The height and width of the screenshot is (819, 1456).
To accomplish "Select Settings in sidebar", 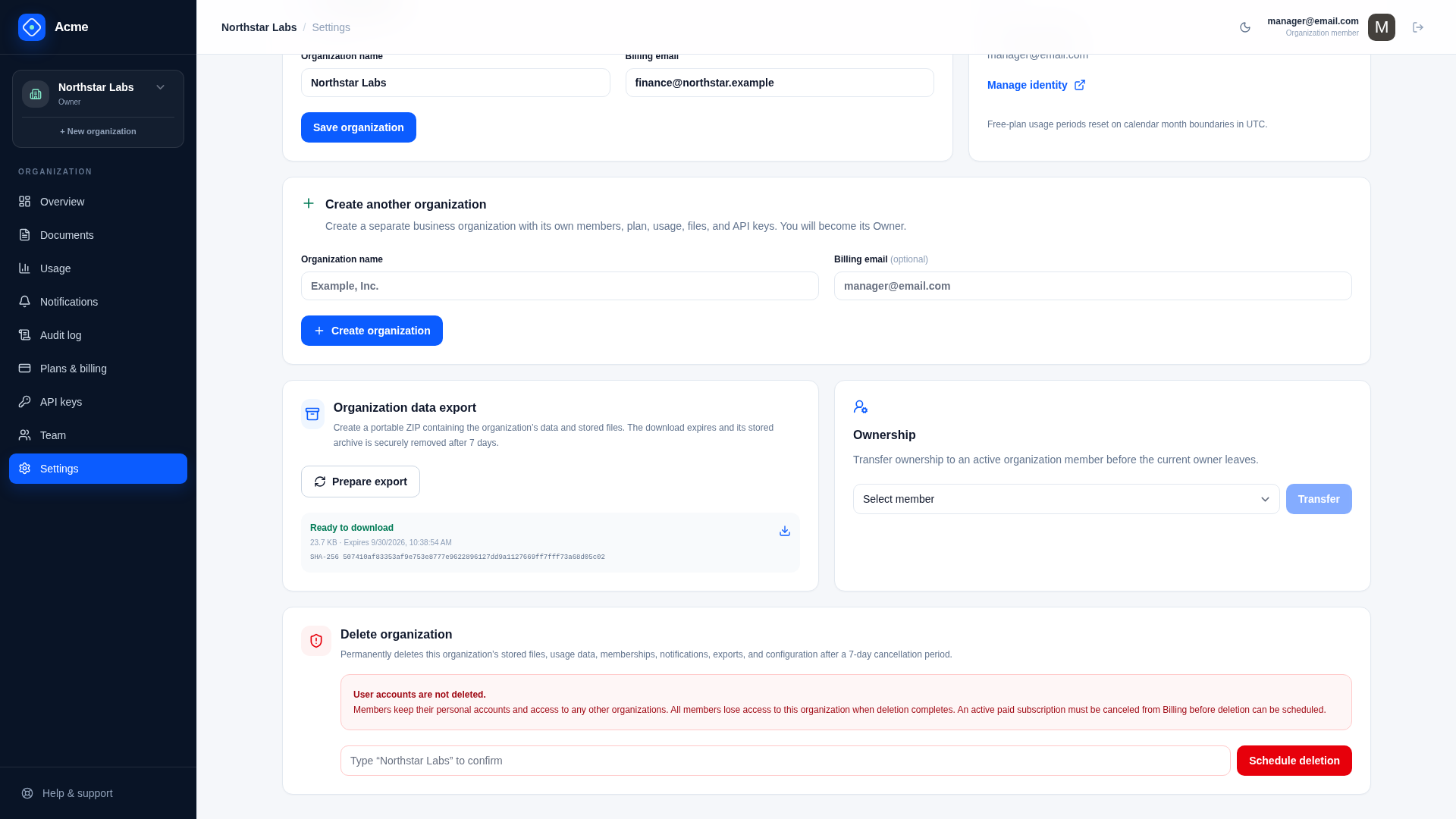I will coord(98,469).
